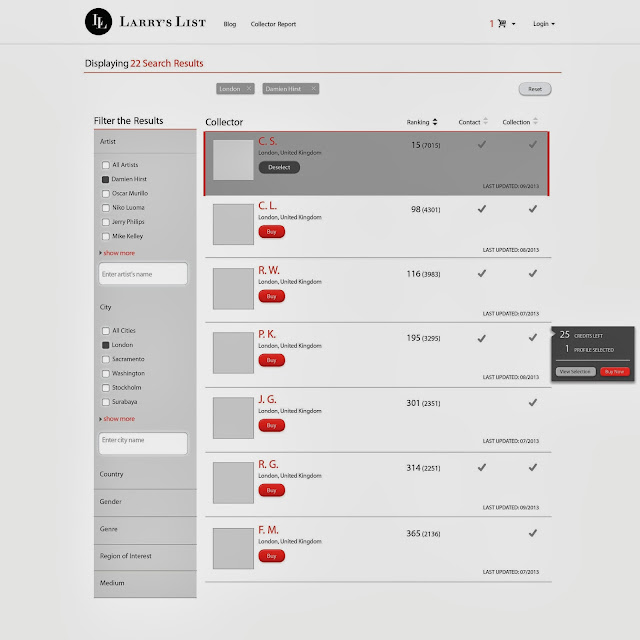
Task: Expand the Genre filter section
Action: (145, 529)
